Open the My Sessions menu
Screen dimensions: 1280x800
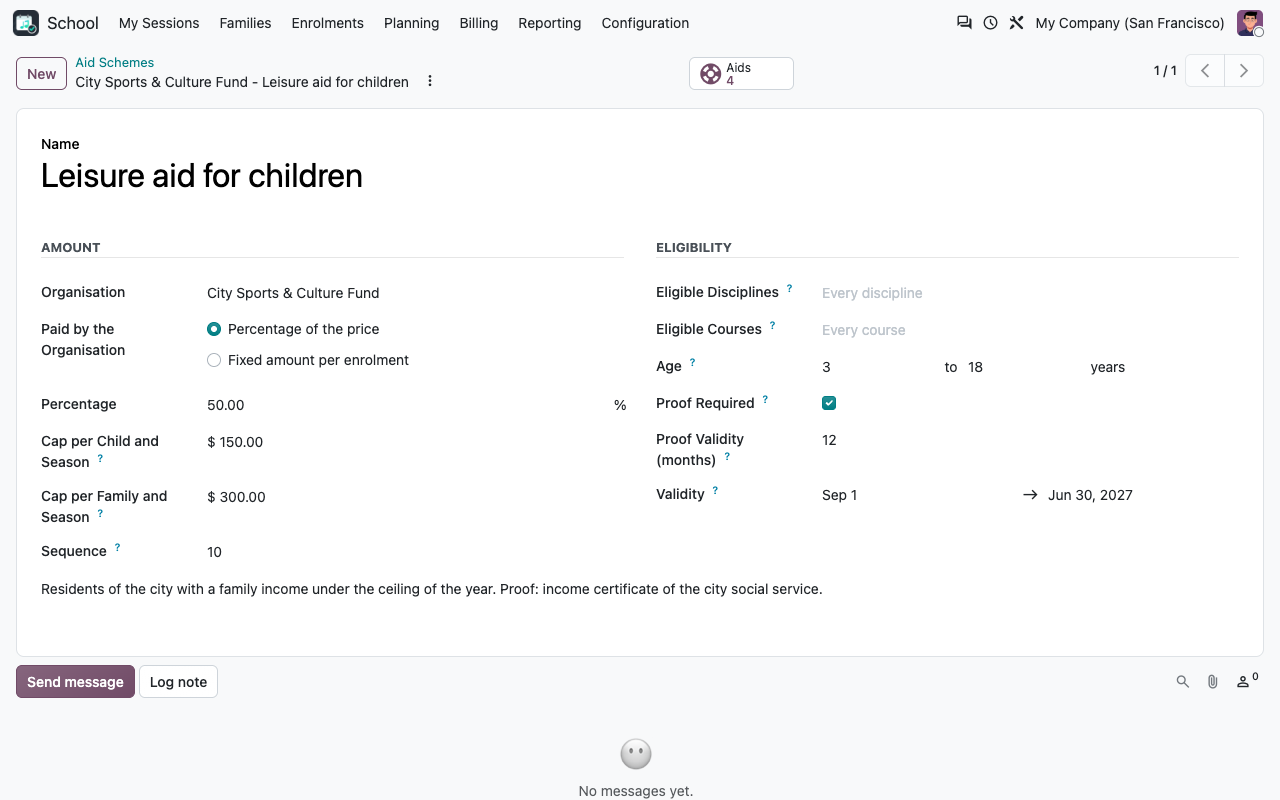coord(159,23)
